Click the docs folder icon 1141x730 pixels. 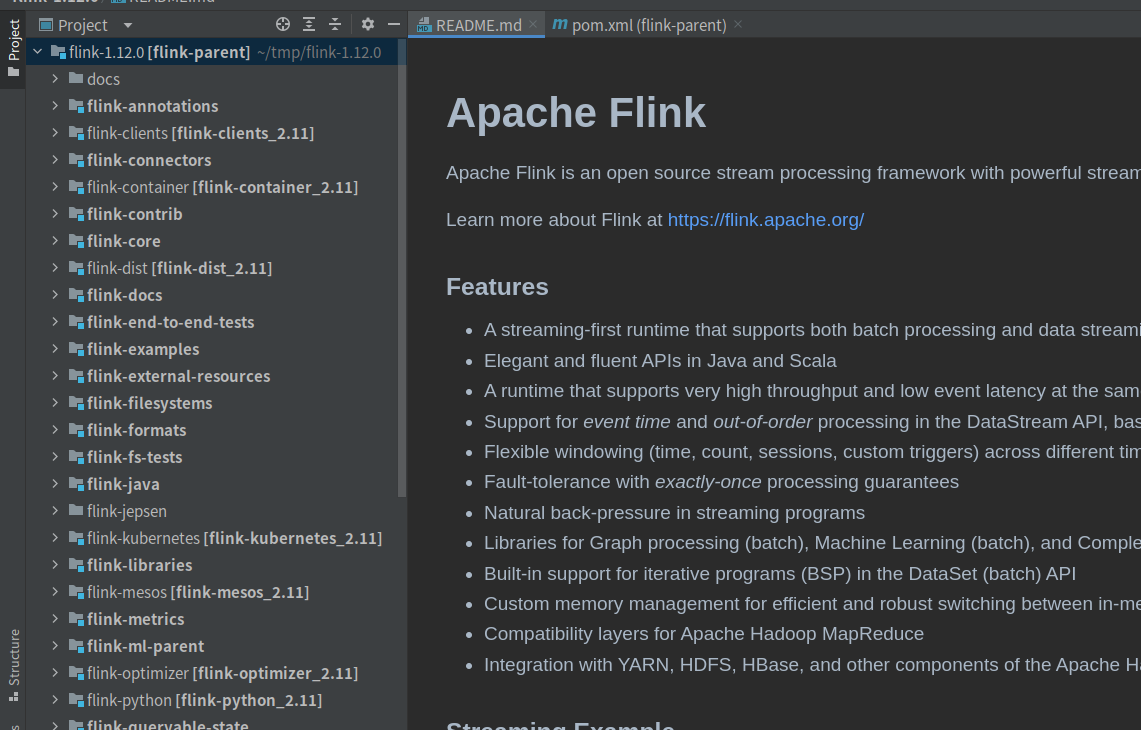pyautogui.click(x=76, y=79)
